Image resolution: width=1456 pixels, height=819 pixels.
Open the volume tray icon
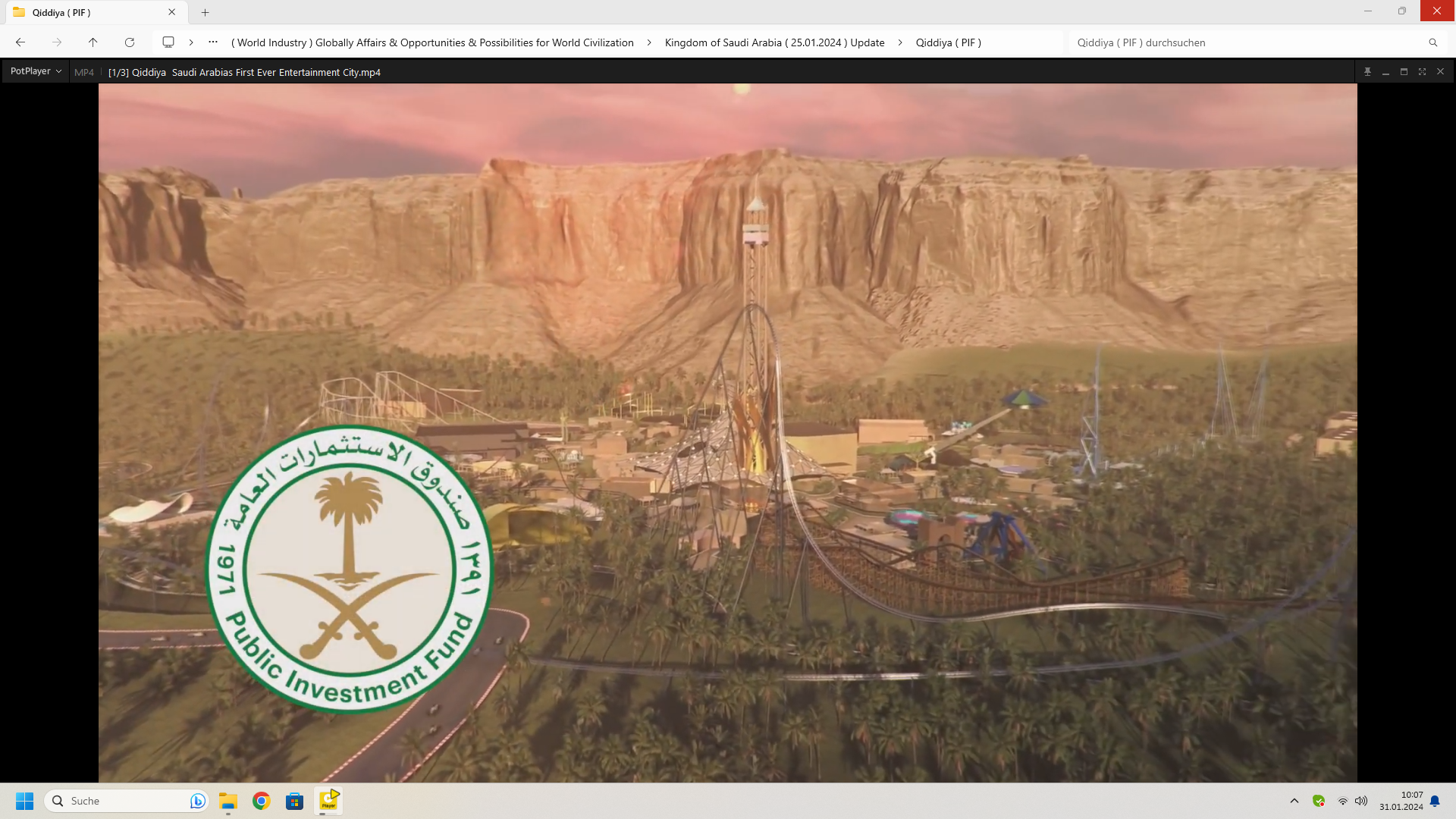pyautogui.click(x=1361, y=801)
